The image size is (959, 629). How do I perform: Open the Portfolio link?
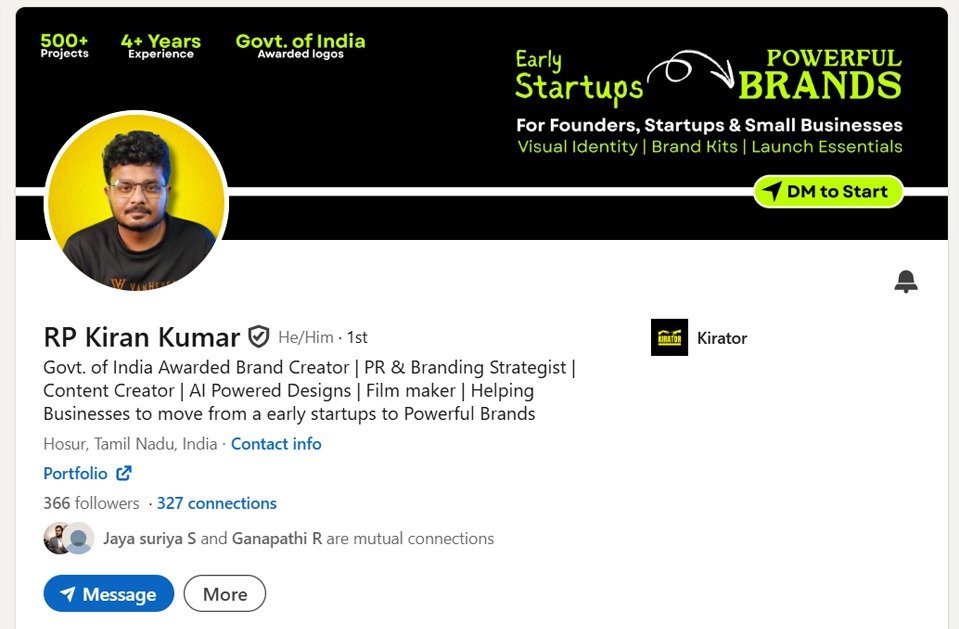pyautogui.click(x=76, y=473)
